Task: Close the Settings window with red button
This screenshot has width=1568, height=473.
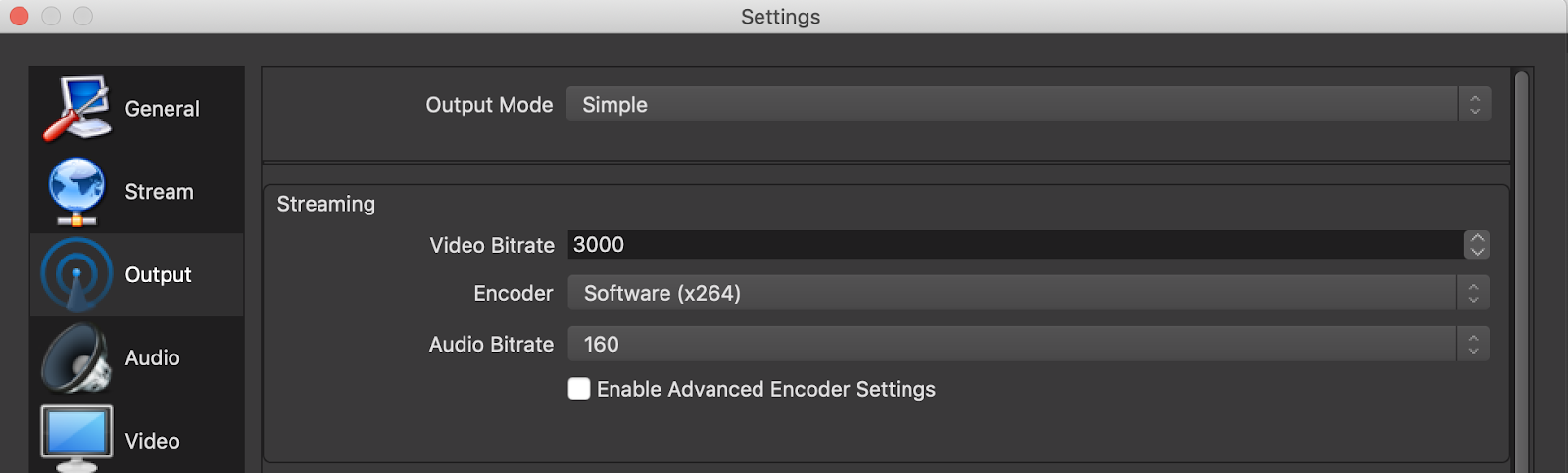Action: [19, 17]
